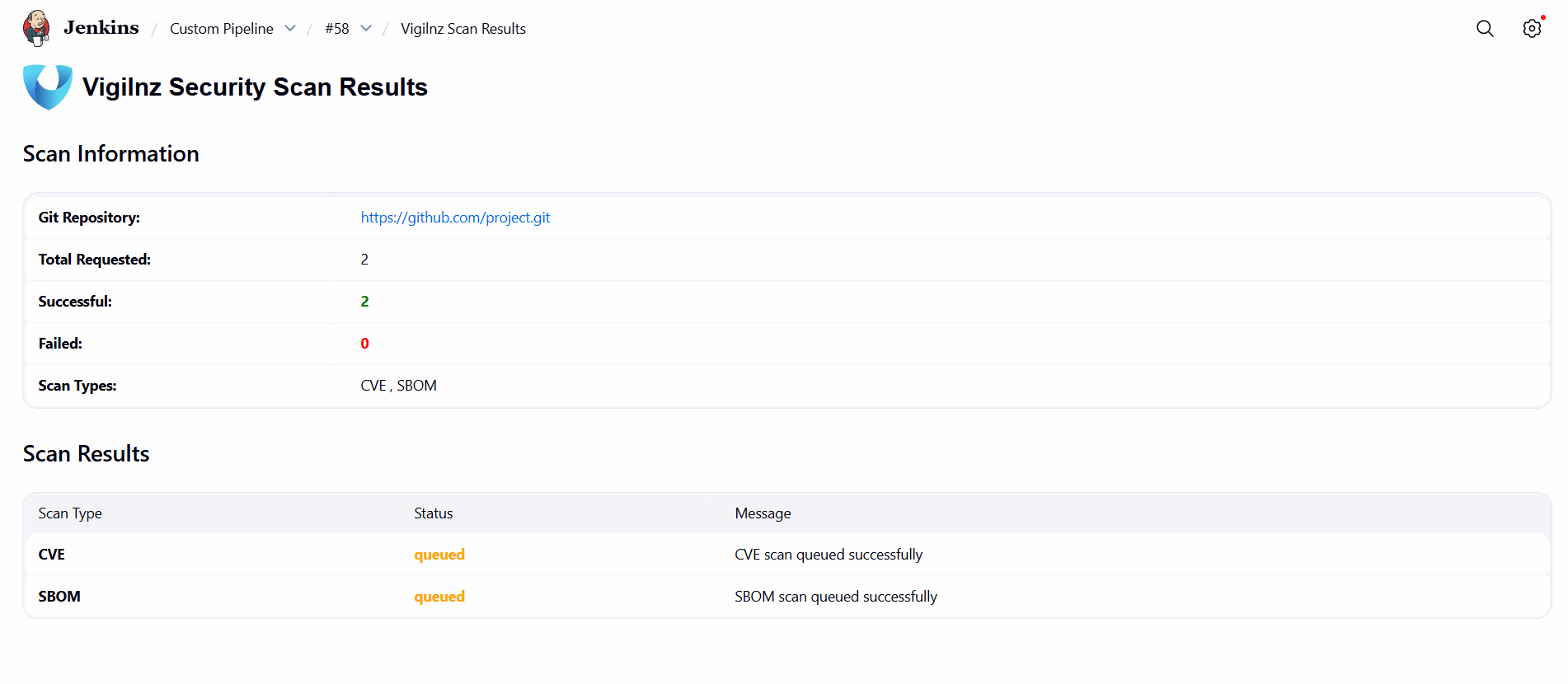The width and height of the screenshot is (1568, 684).
Task: Click the Jenkins butler logo icon
Action: point(36,28)
